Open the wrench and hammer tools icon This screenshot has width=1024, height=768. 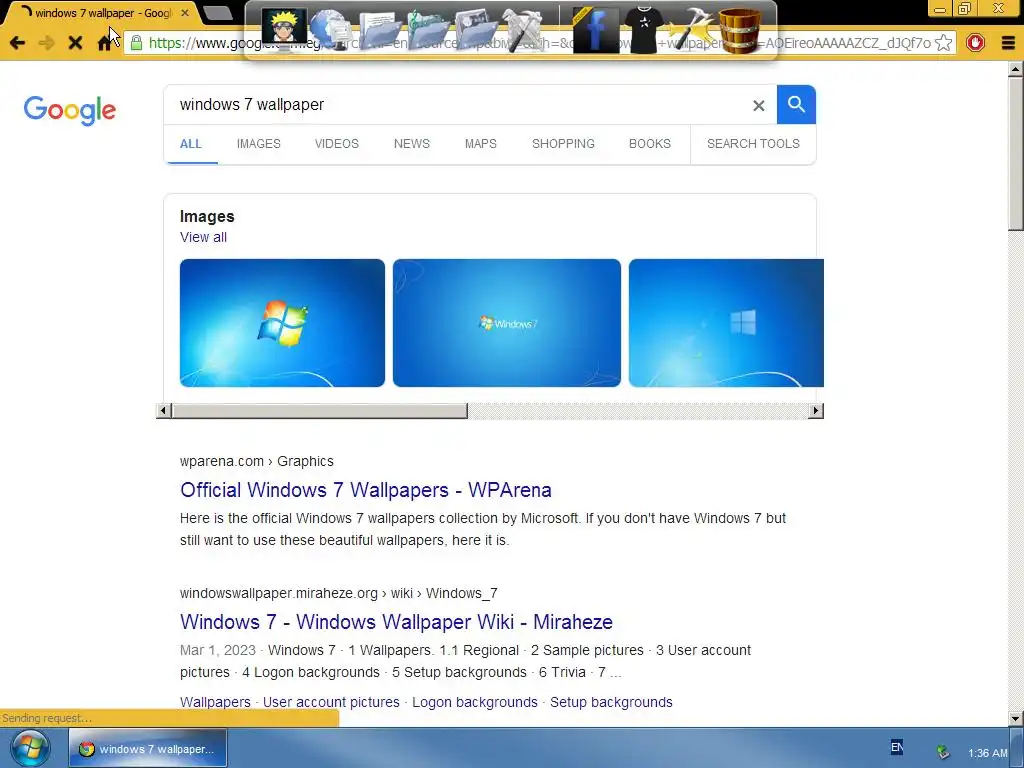point(522,29)
